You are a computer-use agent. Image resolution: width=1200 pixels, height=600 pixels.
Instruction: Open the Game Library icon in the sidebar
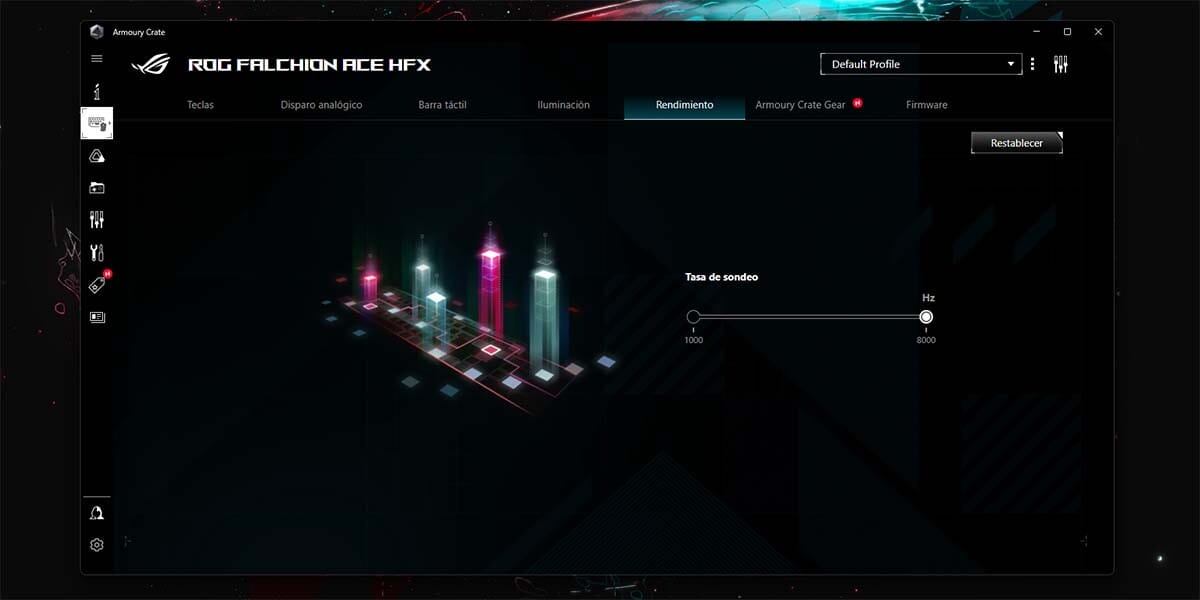pyautogui.click(x=97, y=187)
